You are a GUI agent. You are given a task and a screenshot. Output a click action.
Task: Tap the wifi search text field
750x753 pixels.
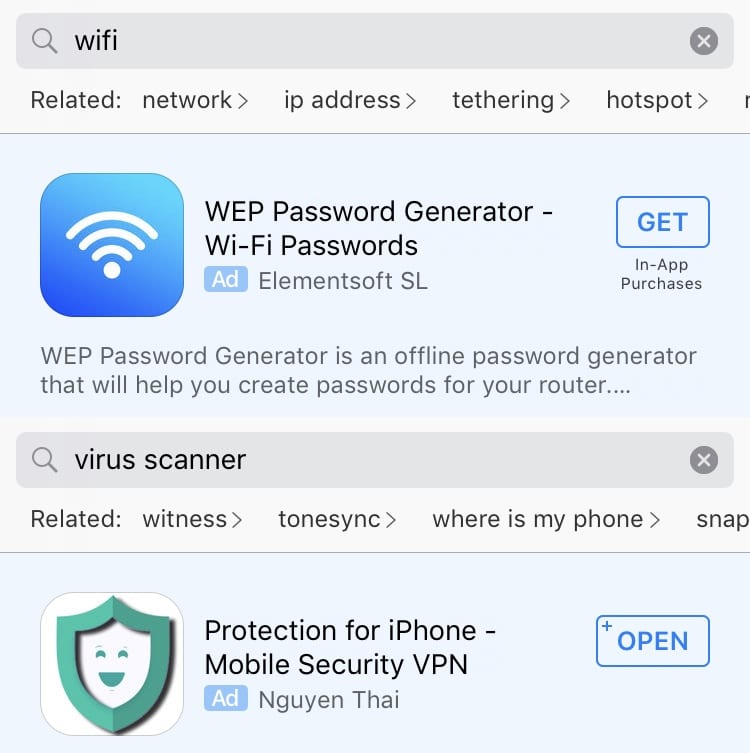pos(375,41)
